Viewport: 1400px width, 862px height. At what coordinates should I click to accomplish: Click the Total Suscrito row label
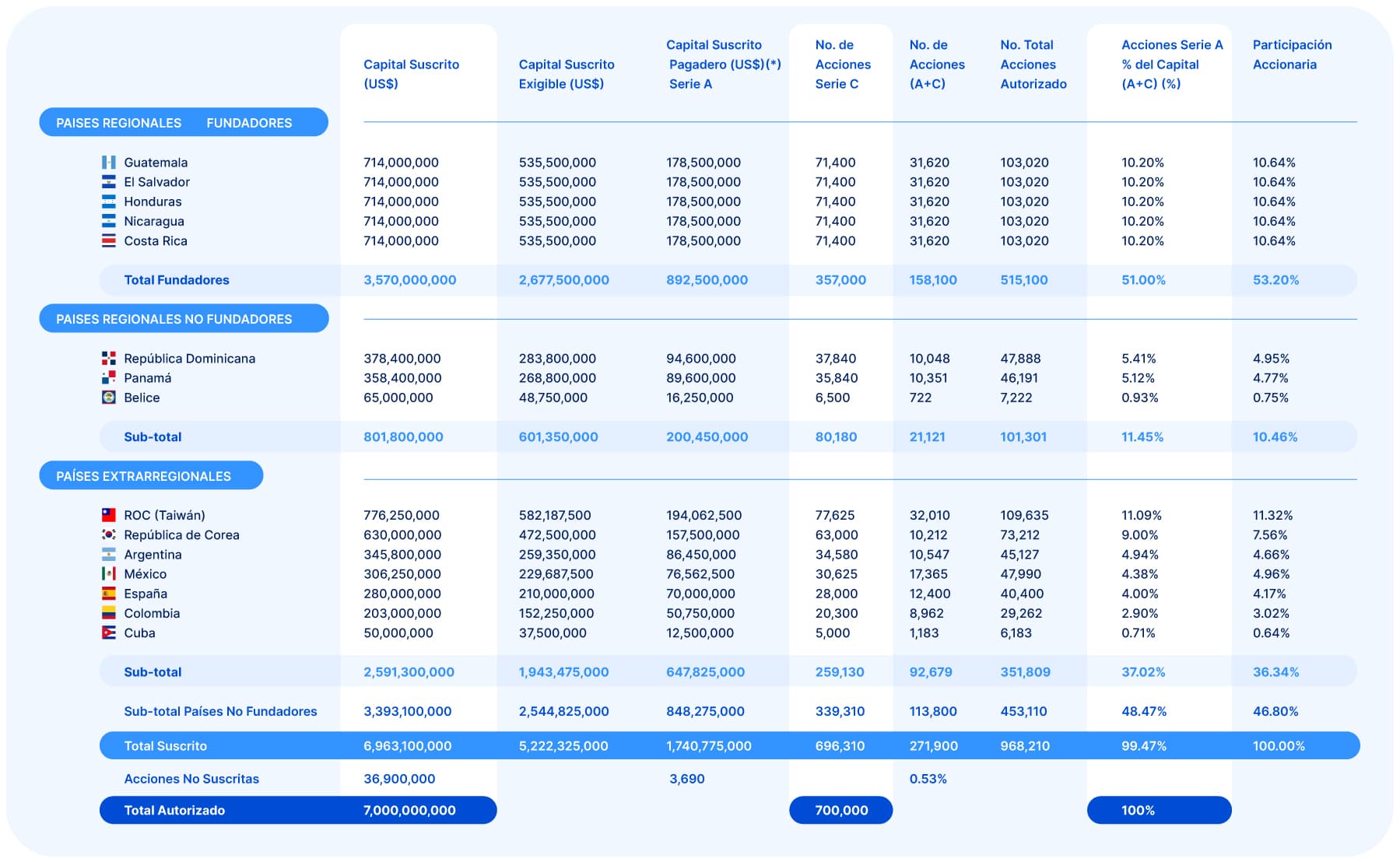coord(166,746)
